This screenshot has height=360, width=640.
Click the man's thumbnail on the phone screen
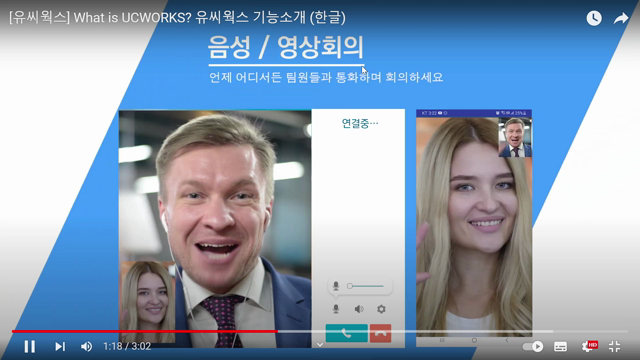click(515, 137)
